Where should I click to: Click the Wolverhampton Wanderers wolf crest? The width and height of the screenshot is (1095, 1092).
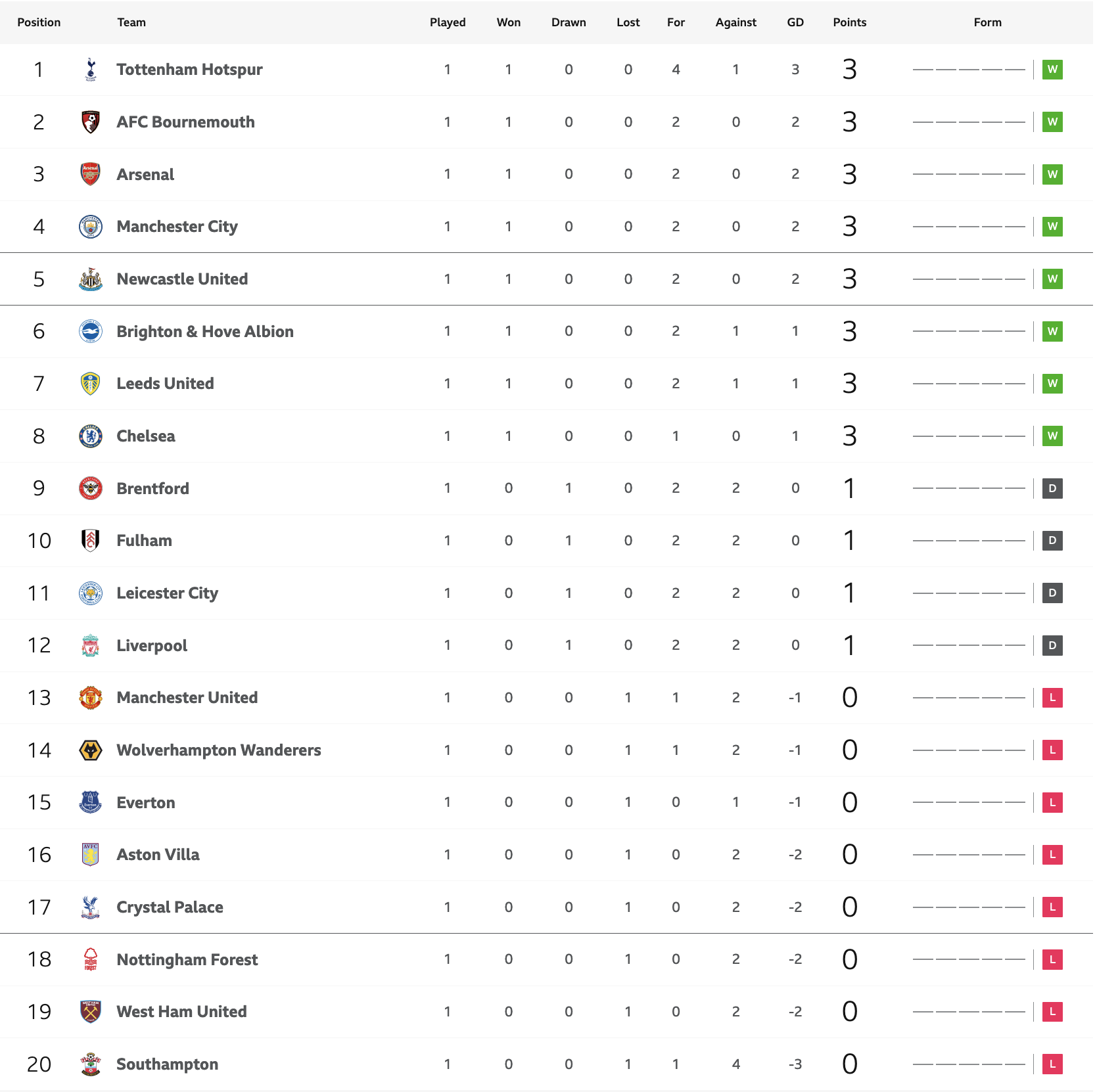point(91,750)
